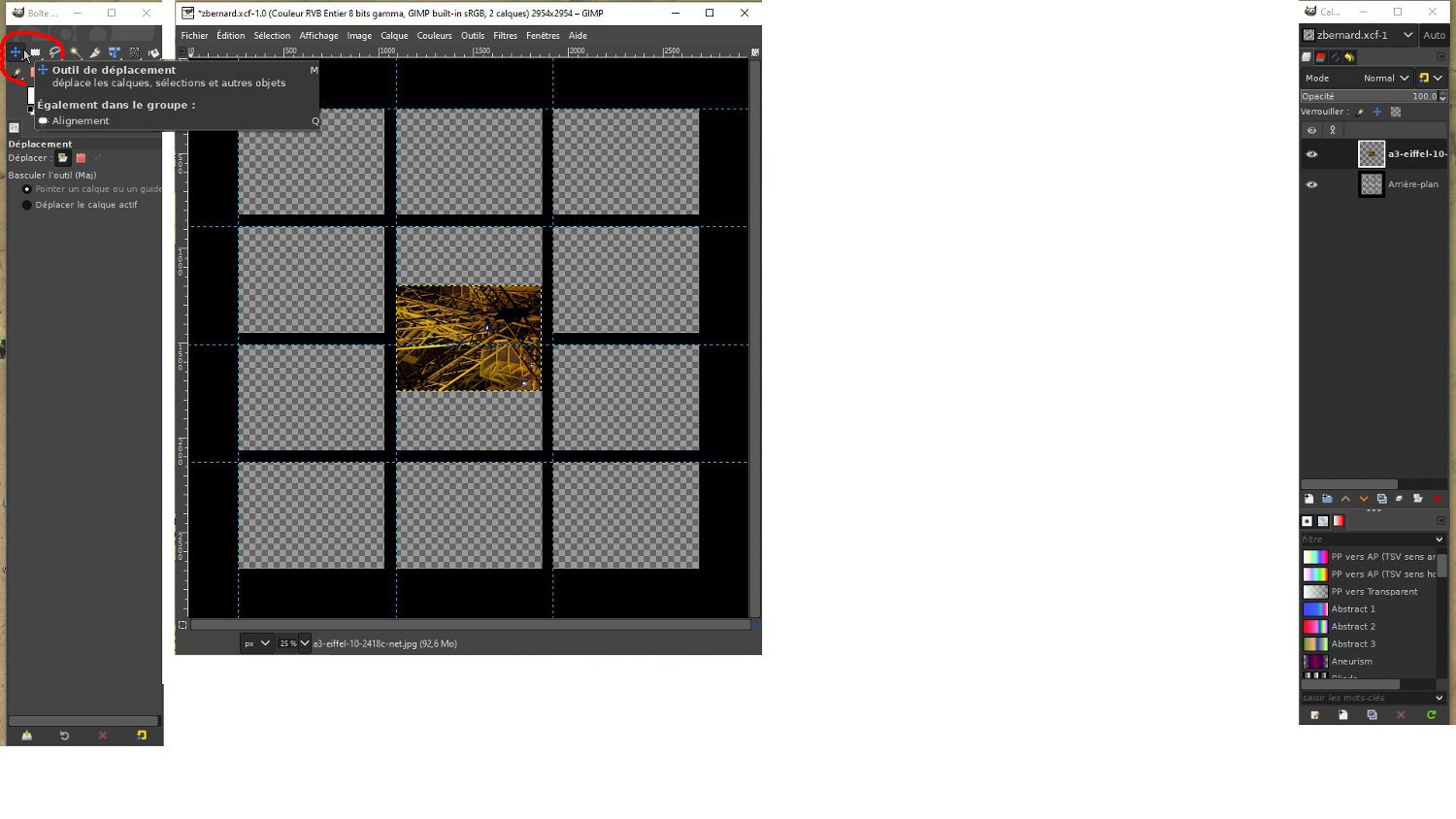Toggle the Auto button in Layers dock

pos(1434,35)
